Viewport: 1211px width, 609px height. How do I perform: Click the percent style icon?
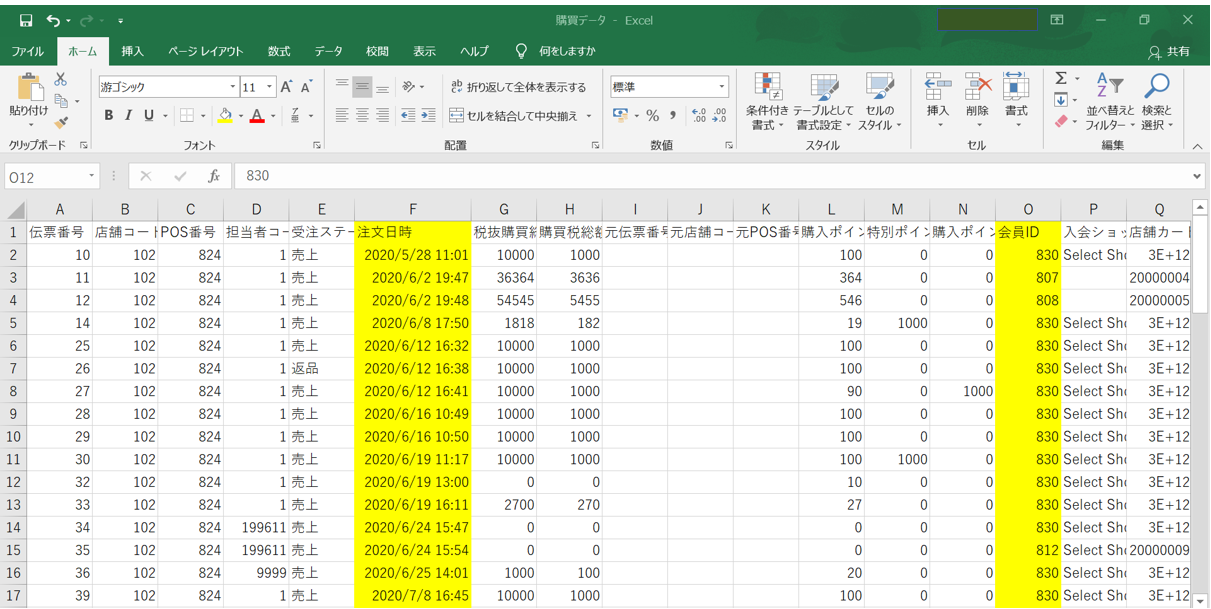coord(652,116)
